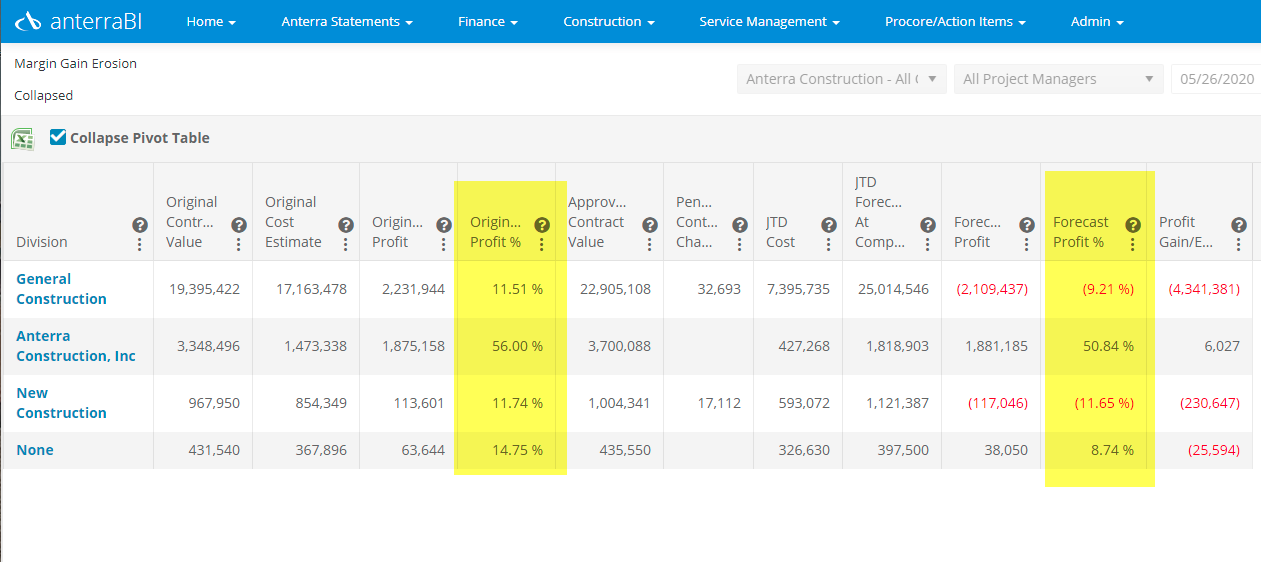The image size is (1261, 562).
Task: Select JTD Forecast cell 25,014,546
Action: 893,289
